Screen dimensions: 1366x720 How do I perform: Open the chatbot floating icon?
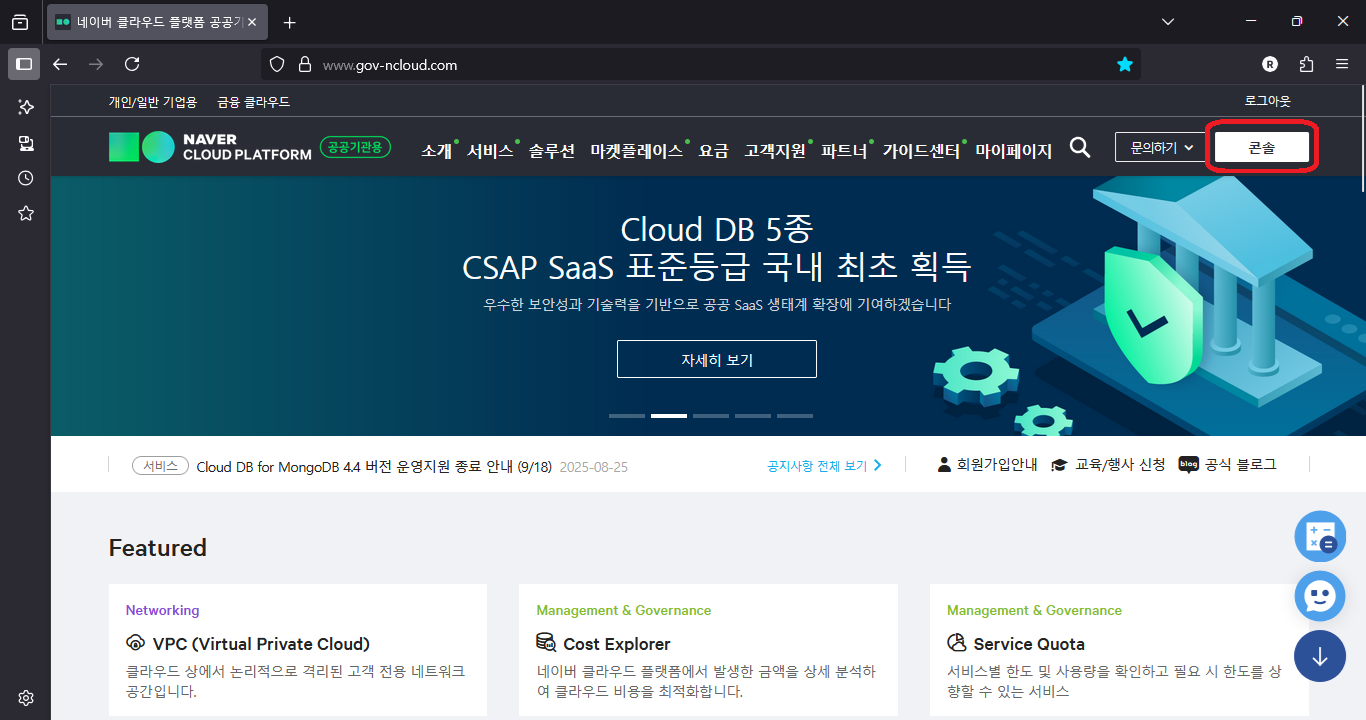click(1320, 597)
